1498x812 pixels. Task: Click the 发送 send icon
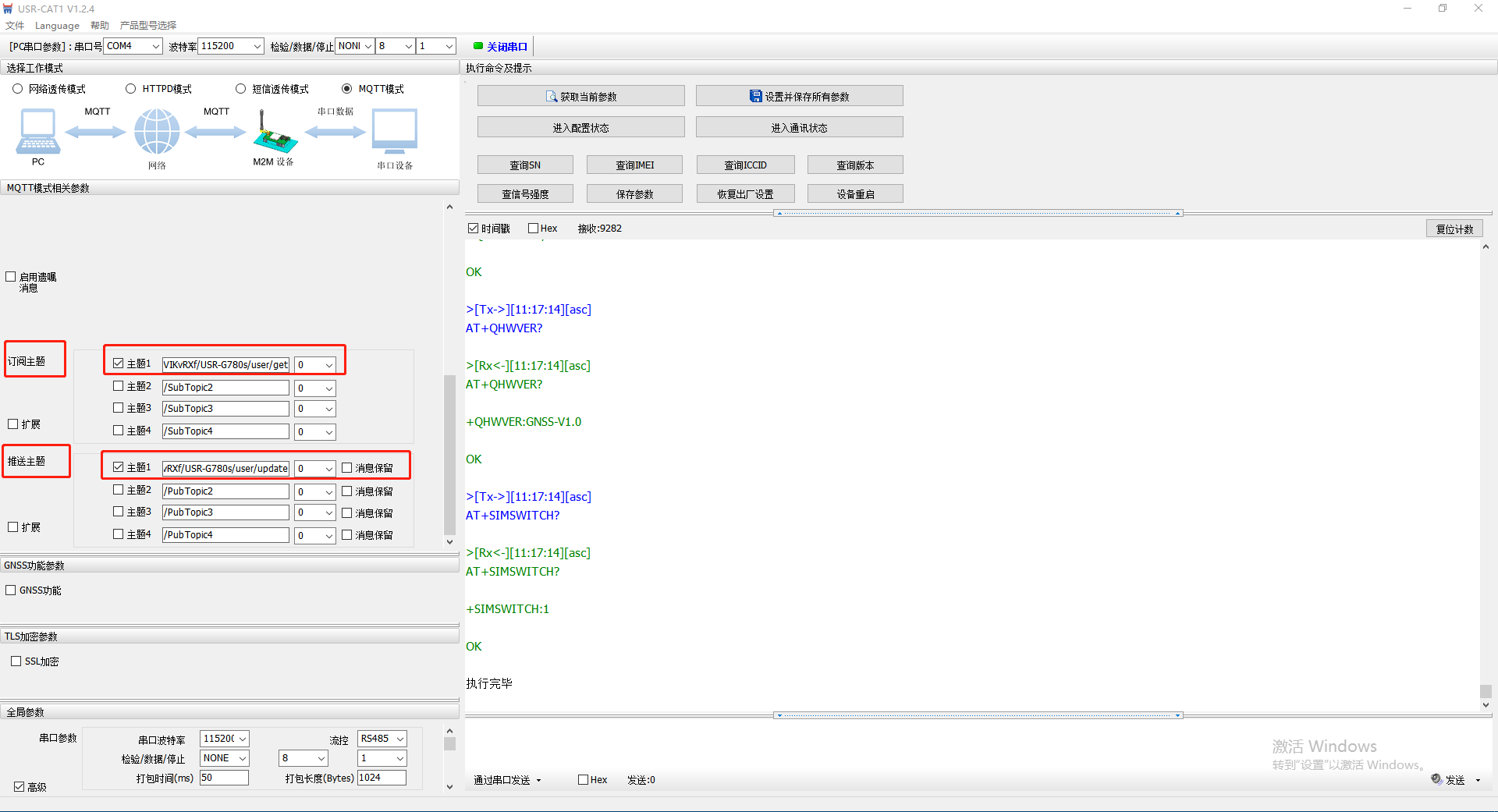pos(1436,779)
